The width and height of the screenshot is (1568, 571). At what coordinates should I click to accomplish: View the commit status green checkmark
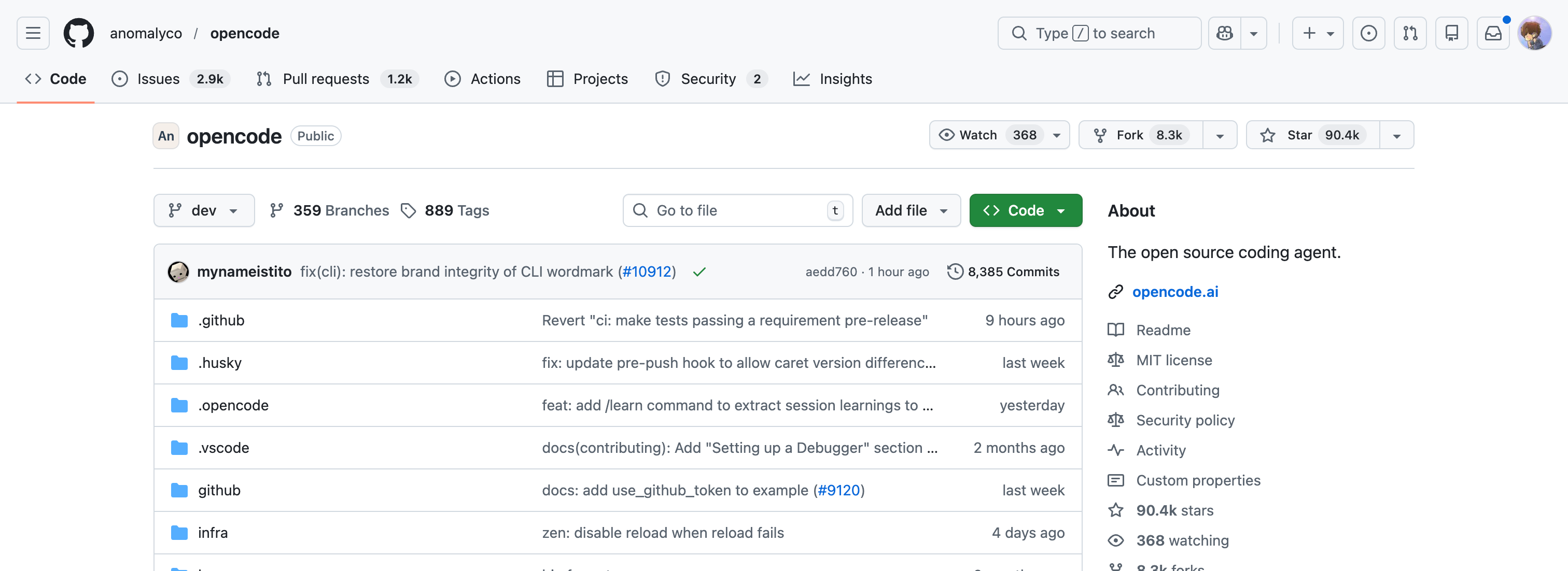point(699,272)
